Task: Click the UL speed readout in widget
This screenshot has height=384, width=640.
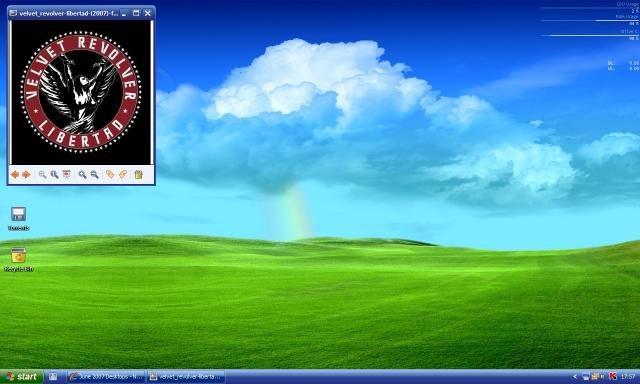Action: click(x=623, y=69)
